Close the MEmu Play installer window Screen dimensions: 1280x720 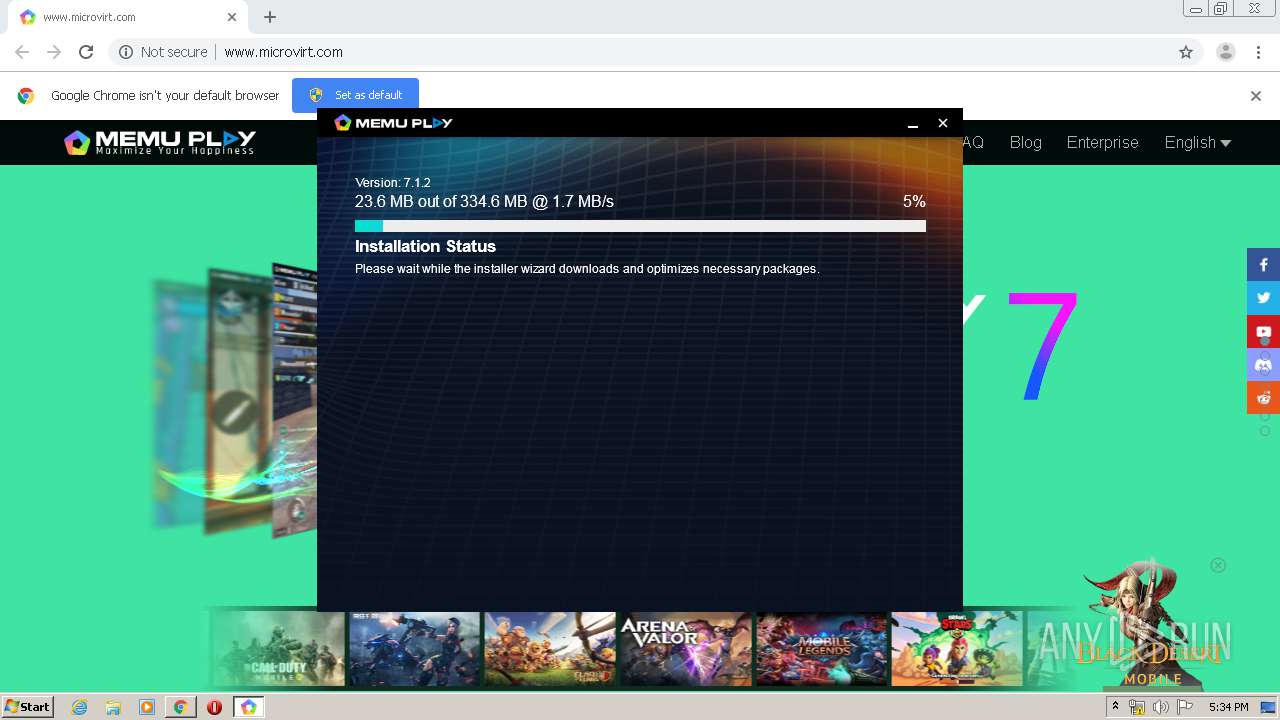click(x=942, y=123)
